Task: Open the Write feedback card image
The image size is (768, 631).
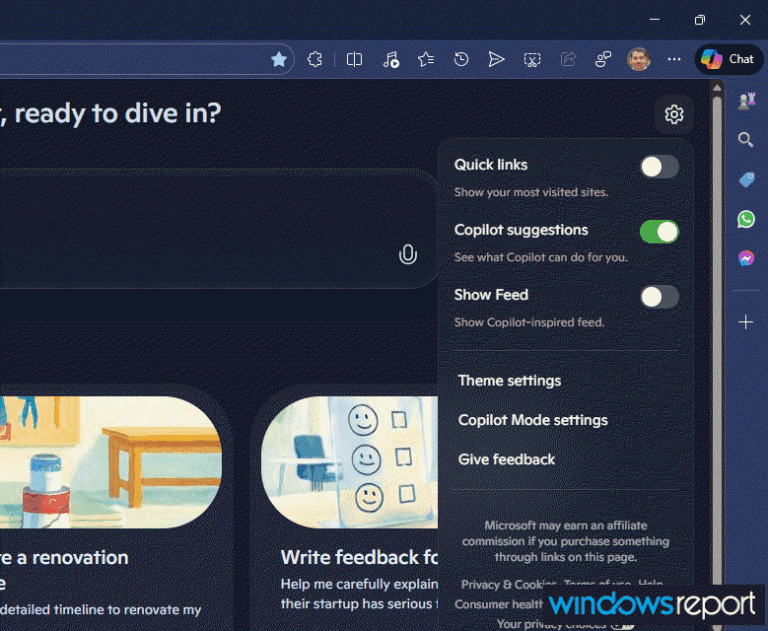Action: click(x=349, y=462)
